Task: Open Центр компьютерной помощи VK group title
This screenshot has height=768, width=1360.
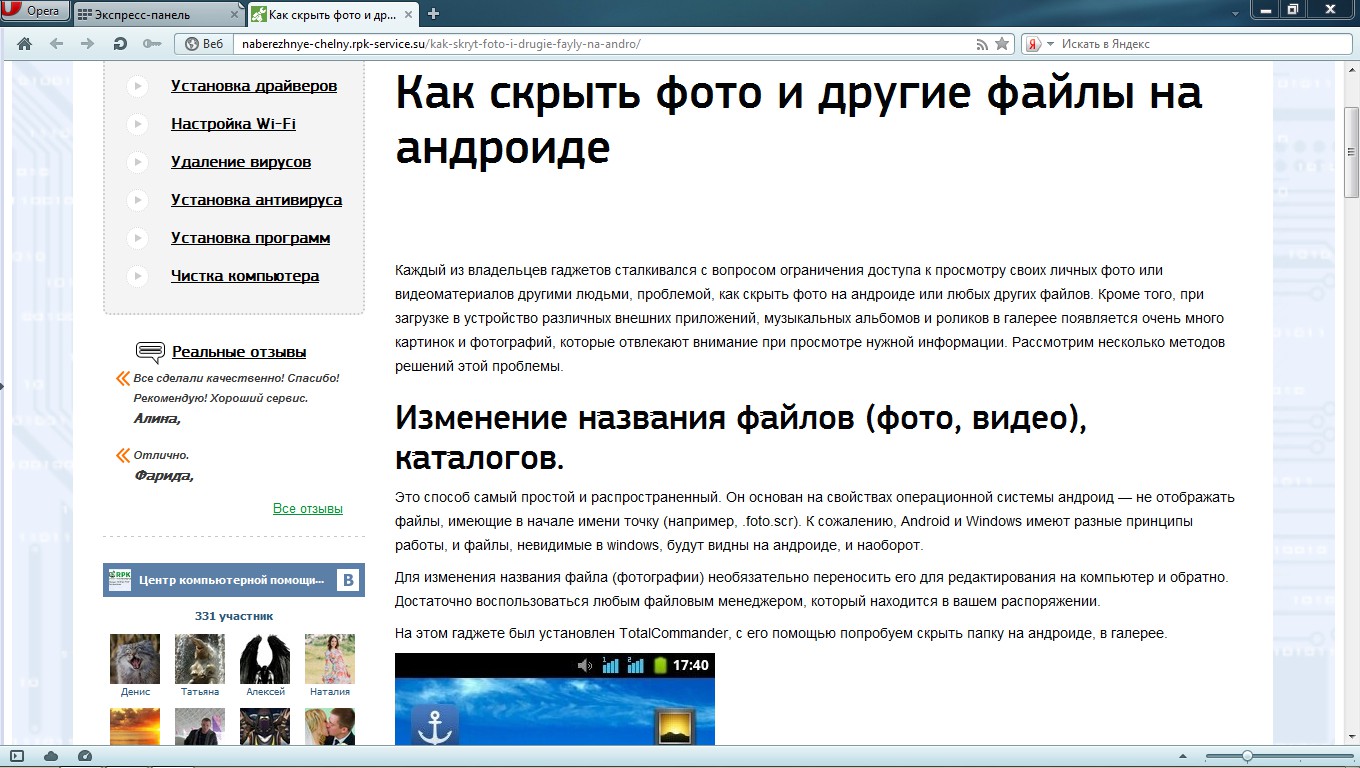Action: [x=232, y=580]
